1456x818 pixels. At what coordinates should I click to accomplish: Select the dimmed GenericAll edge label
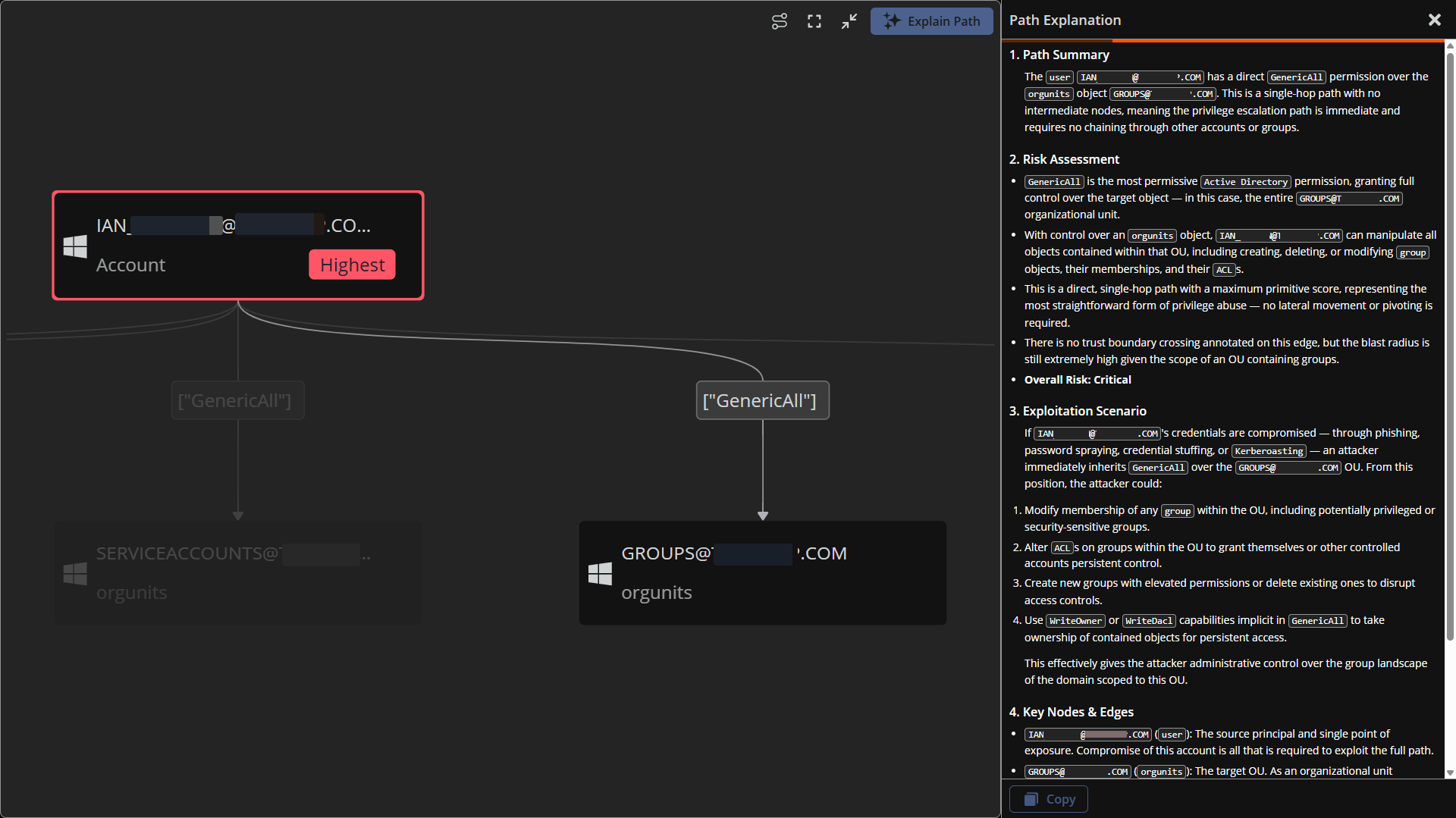[x=238, y=400]
